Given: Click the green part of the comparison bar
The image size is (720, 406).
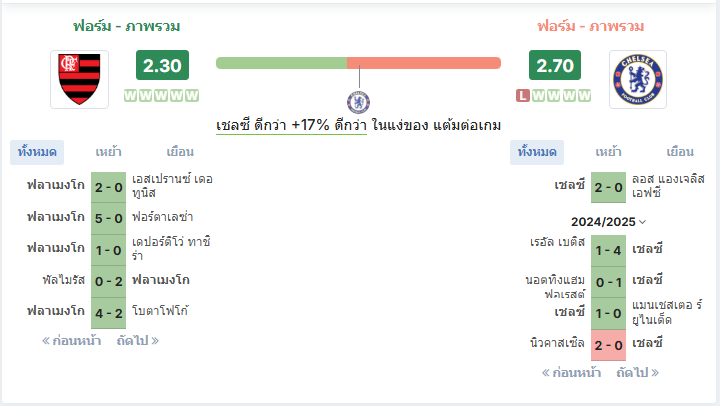Looking at the screenshot, I should click(x=281, y=63).
